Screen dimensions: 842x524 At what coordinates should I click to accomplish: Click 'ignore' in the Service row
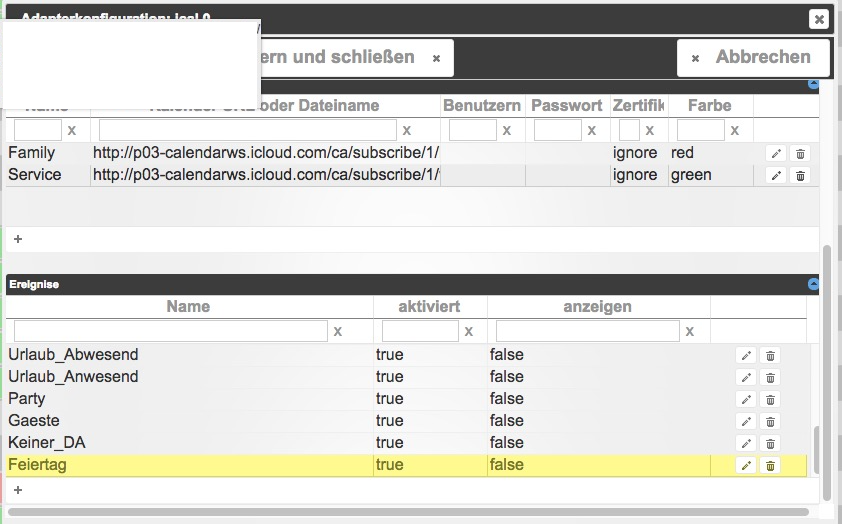click(635, 175)
